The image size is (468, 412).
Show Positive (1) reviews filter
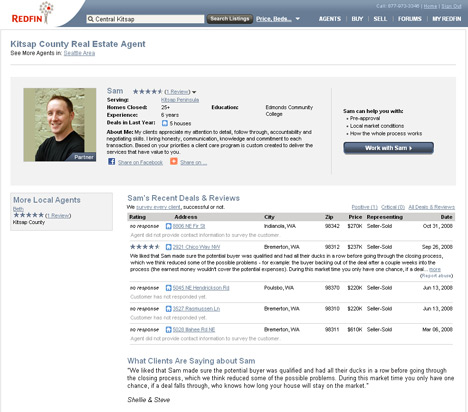tap(364, 207)
